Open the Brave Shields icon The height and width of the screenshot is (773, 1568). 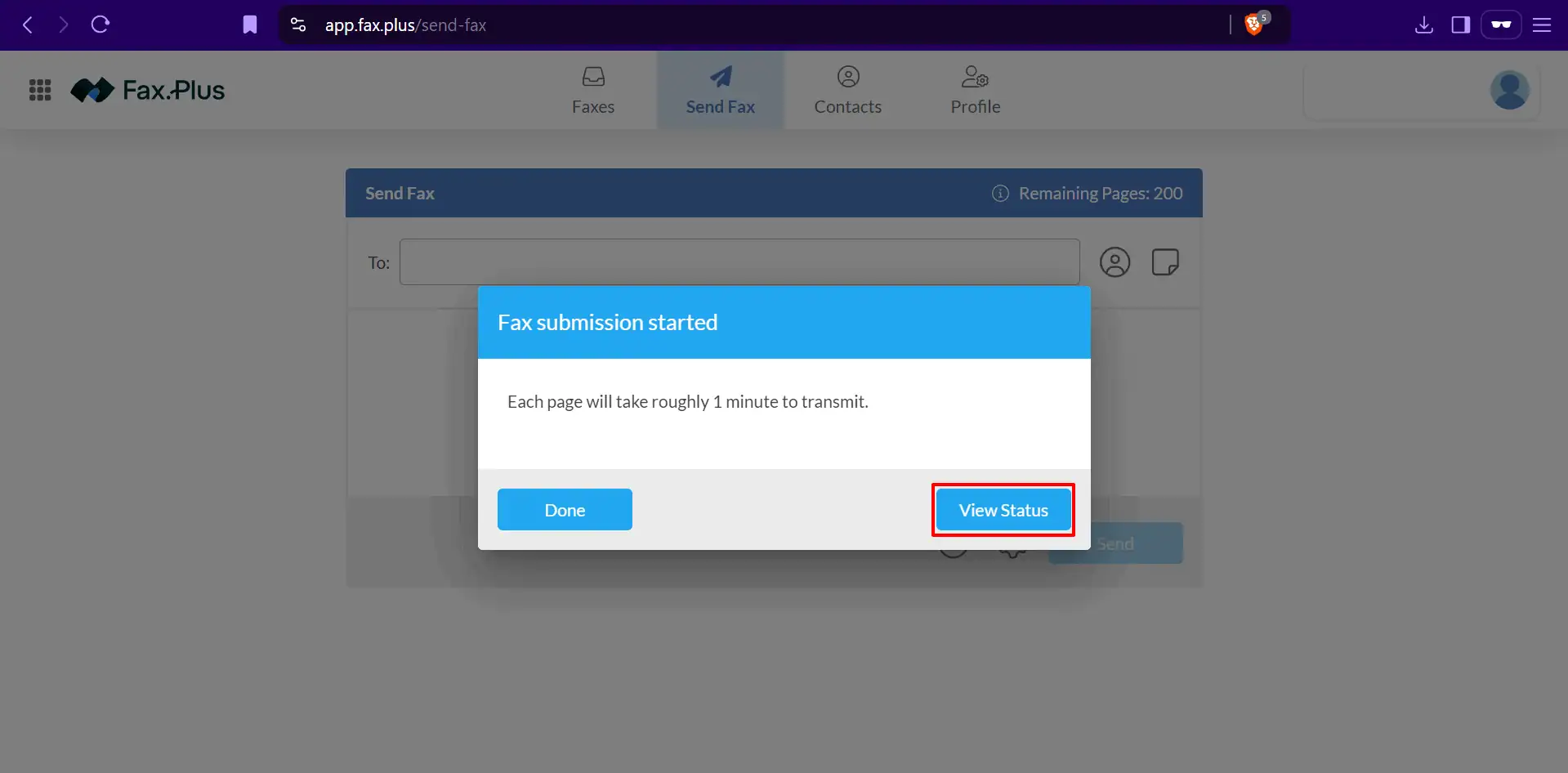[x=1253, y=25]
